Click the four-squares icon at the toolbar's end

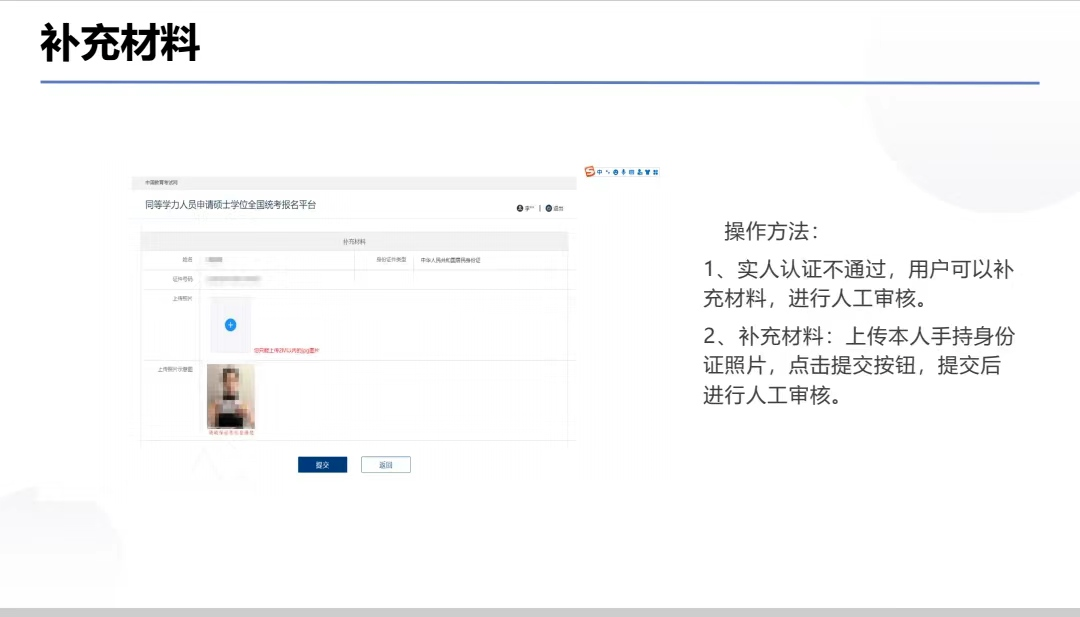coord(656,172)
